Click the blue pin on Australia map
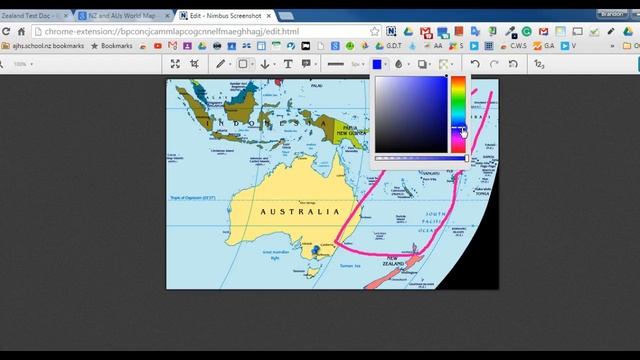 pyautogui.click(x=316, y=249)
